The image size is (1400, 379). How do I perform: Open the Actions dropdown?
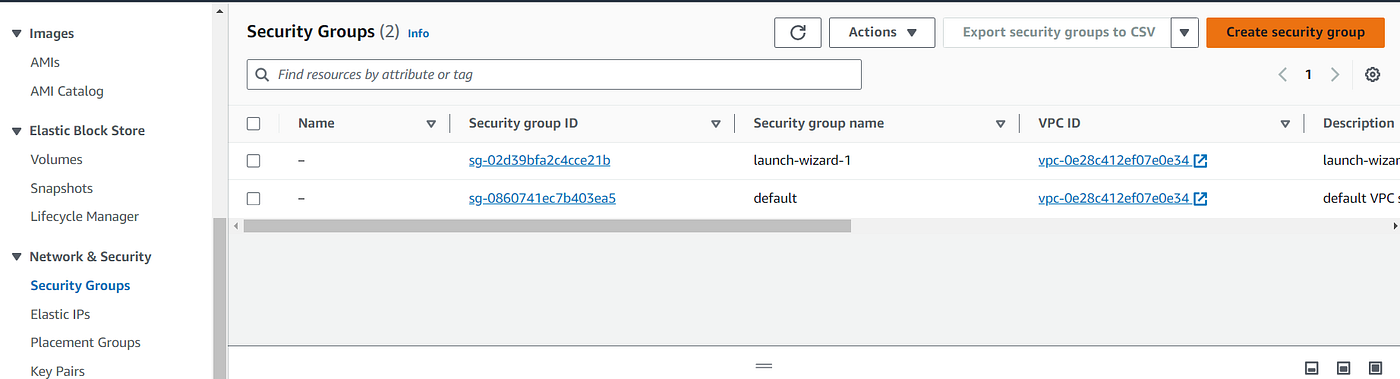click(882, 32)
